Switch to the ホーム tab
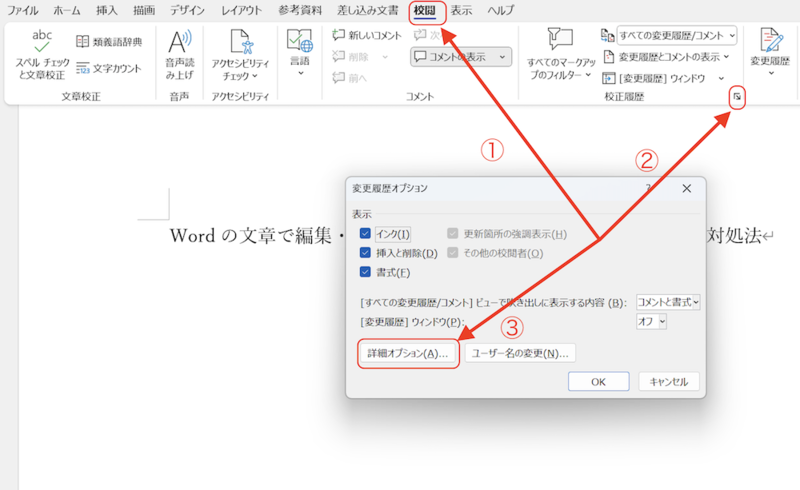The width and height of the screenshot is (800, 490). (67, 10)
